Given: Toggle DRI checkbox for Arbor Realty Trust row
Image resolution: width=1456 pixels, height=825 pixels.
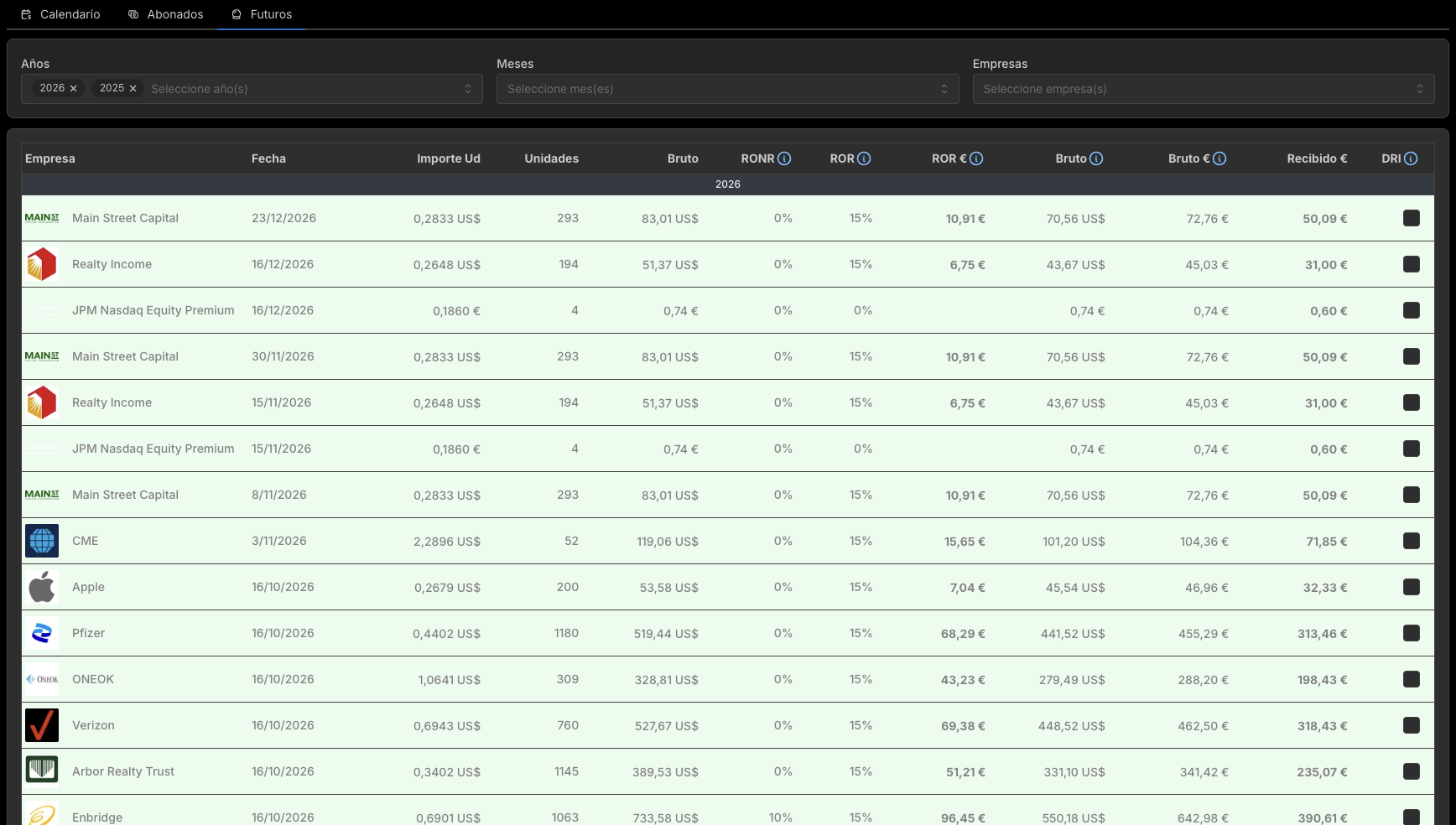Looking at the screenshot, I should pos(1412,771).
